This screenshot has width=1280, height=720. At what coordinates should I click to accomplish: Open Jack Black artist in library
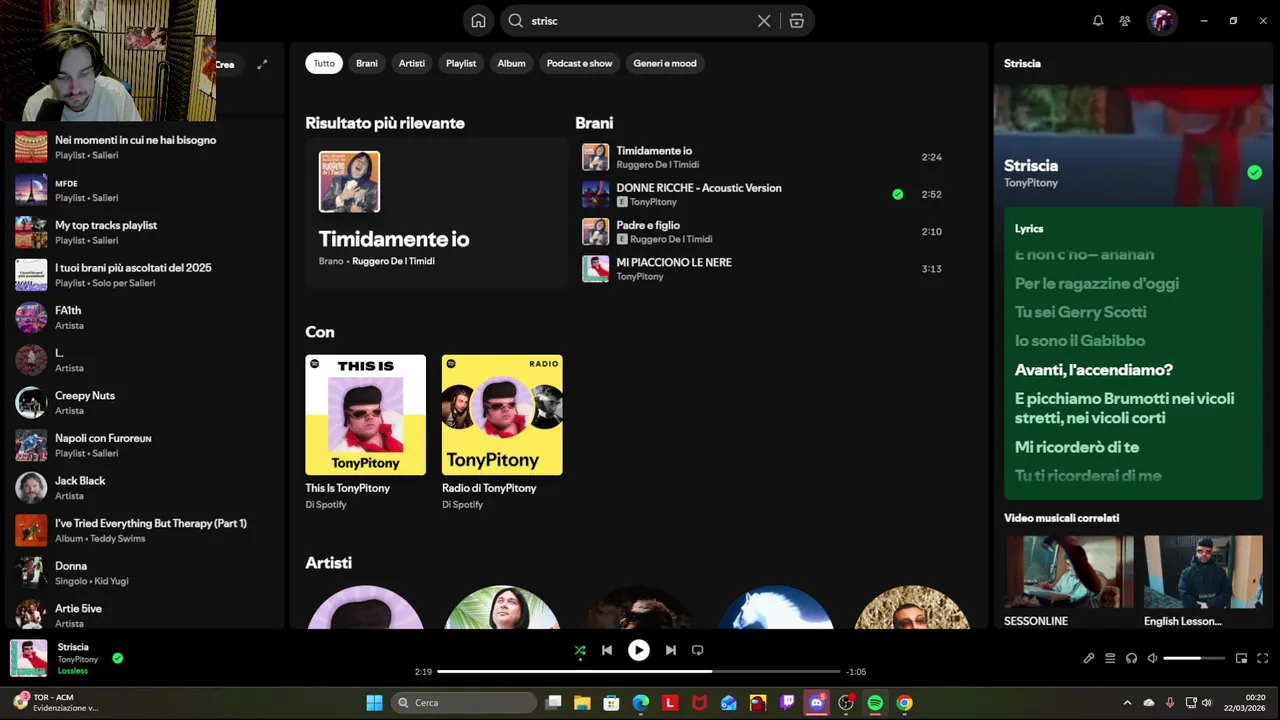144,487
